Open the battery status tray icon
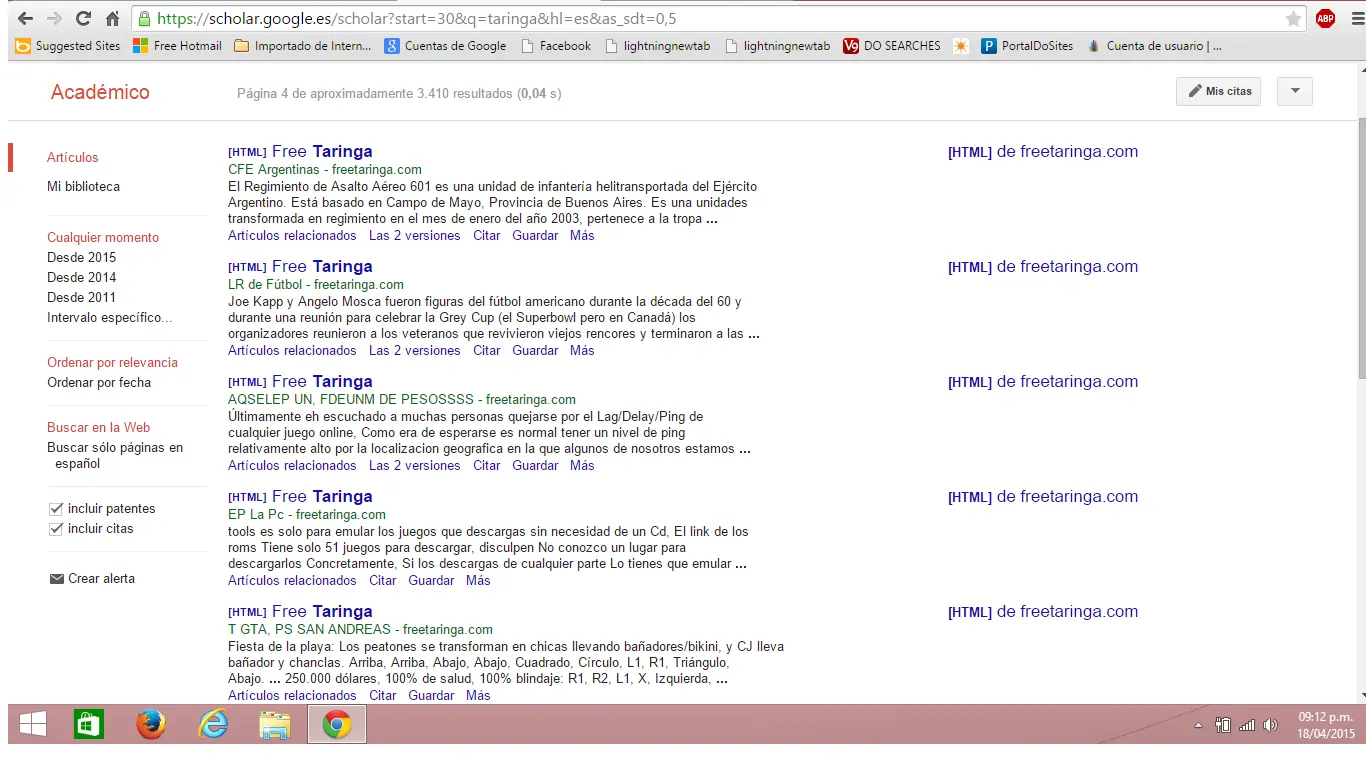 tap(1223, 725)
